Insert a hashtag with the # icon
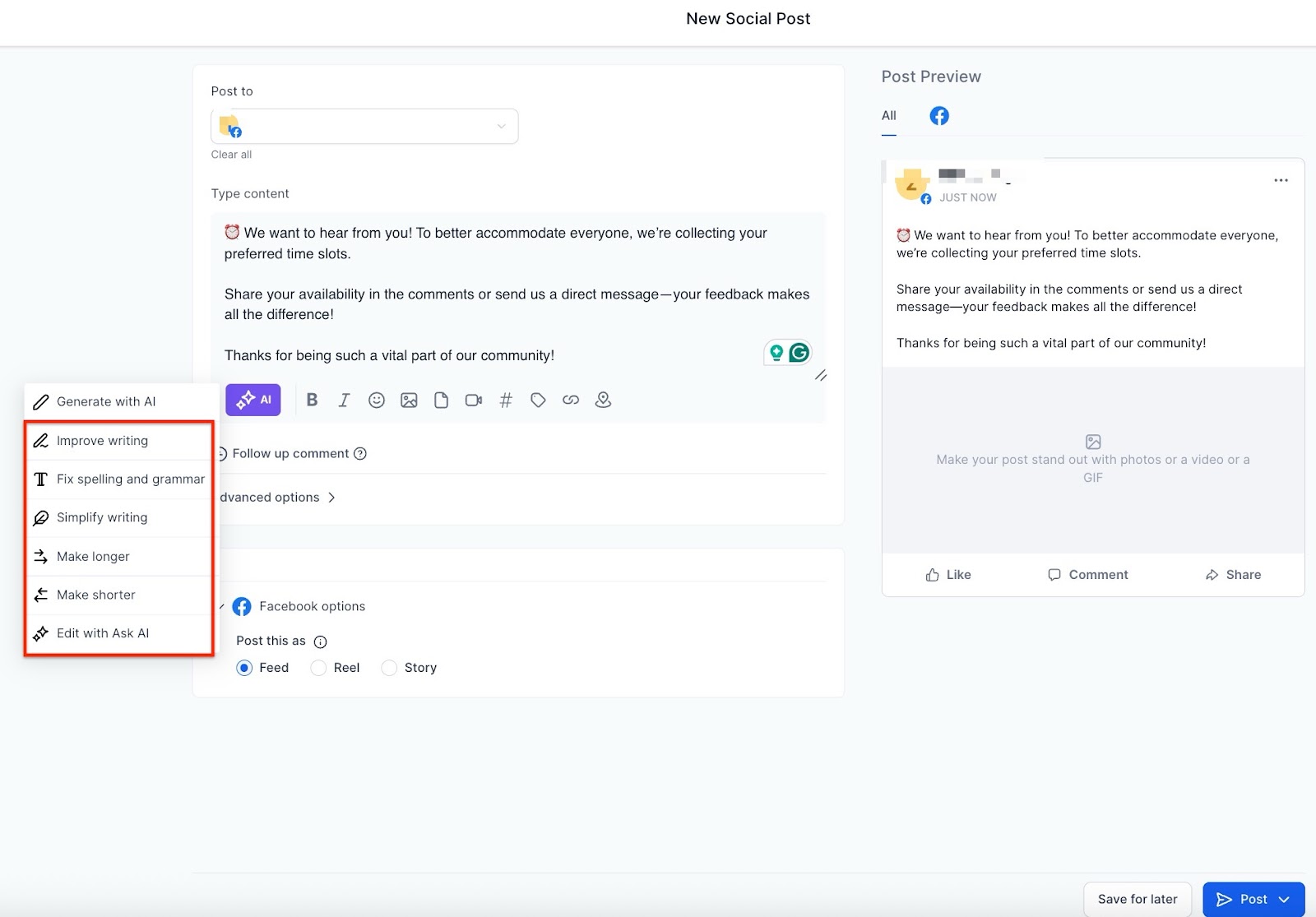Screen dimensions: 1316x917 506,400
